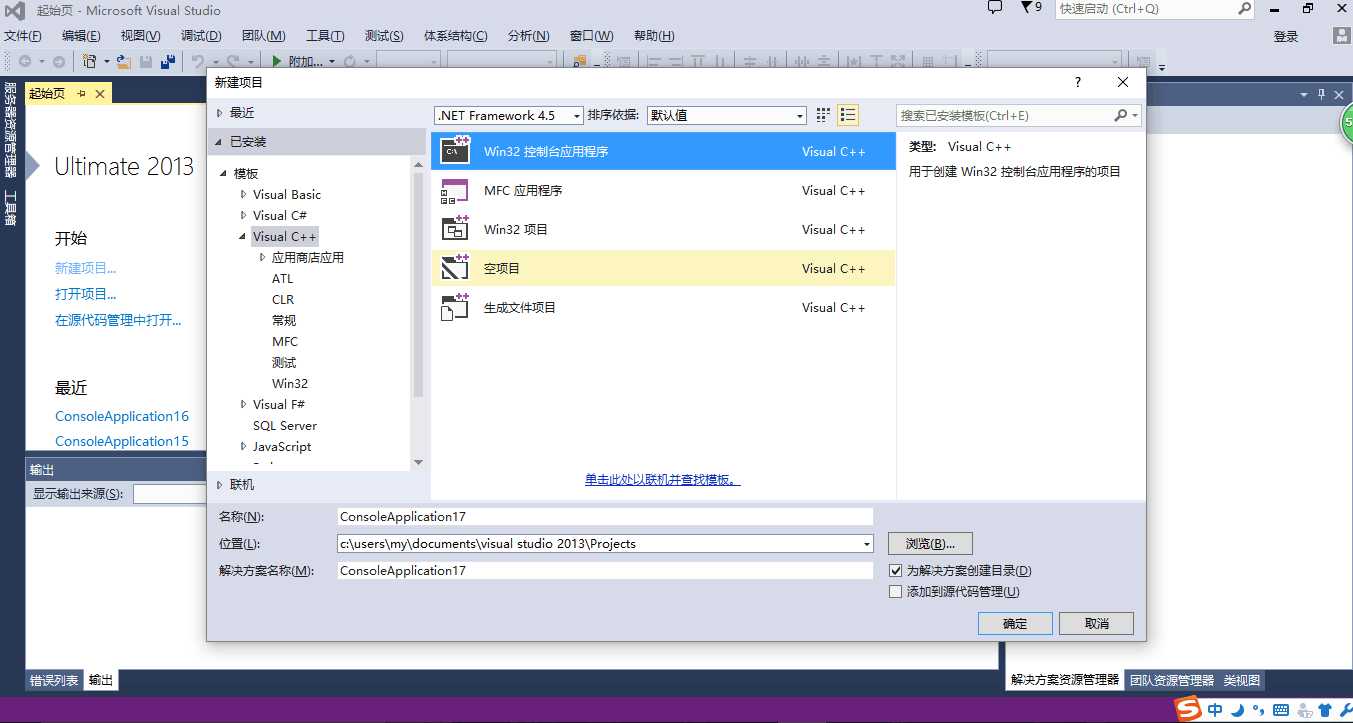
Task: Expand the 应用商店应用 tree node
Action: tap(262, 257)
